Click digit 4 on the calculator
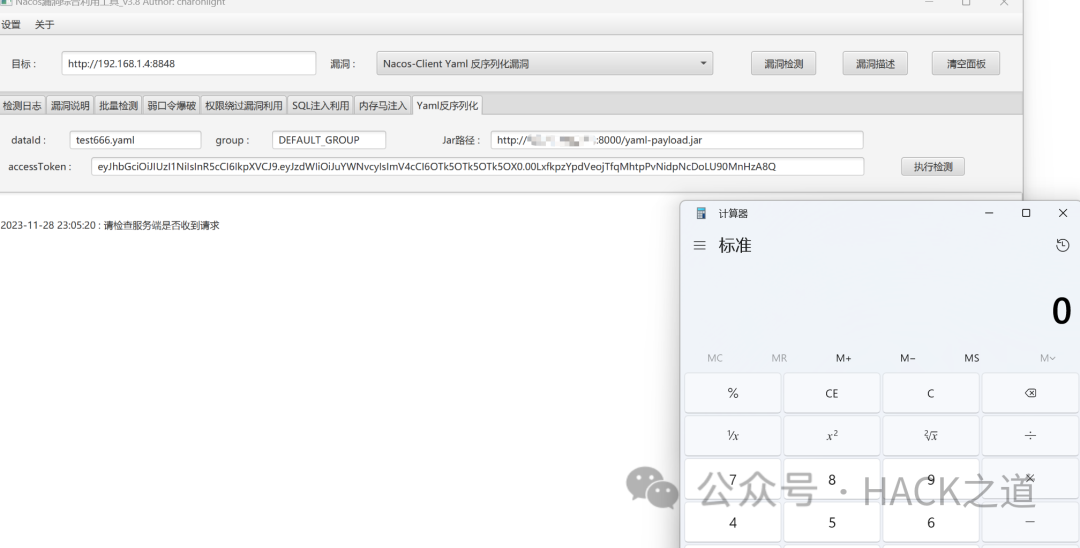The height and width of the screenshot is (548, 1080). (733, 522)
